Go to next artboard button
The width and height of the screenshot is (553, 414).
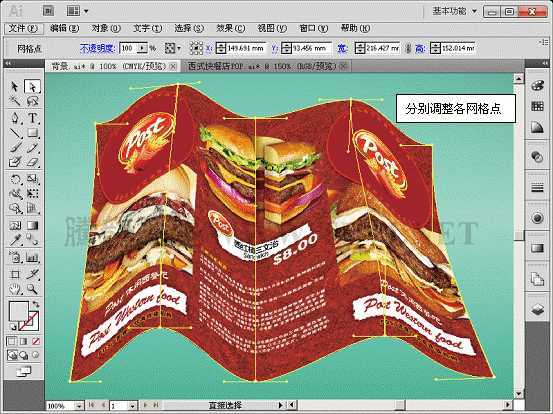click(x=146, y=406)
